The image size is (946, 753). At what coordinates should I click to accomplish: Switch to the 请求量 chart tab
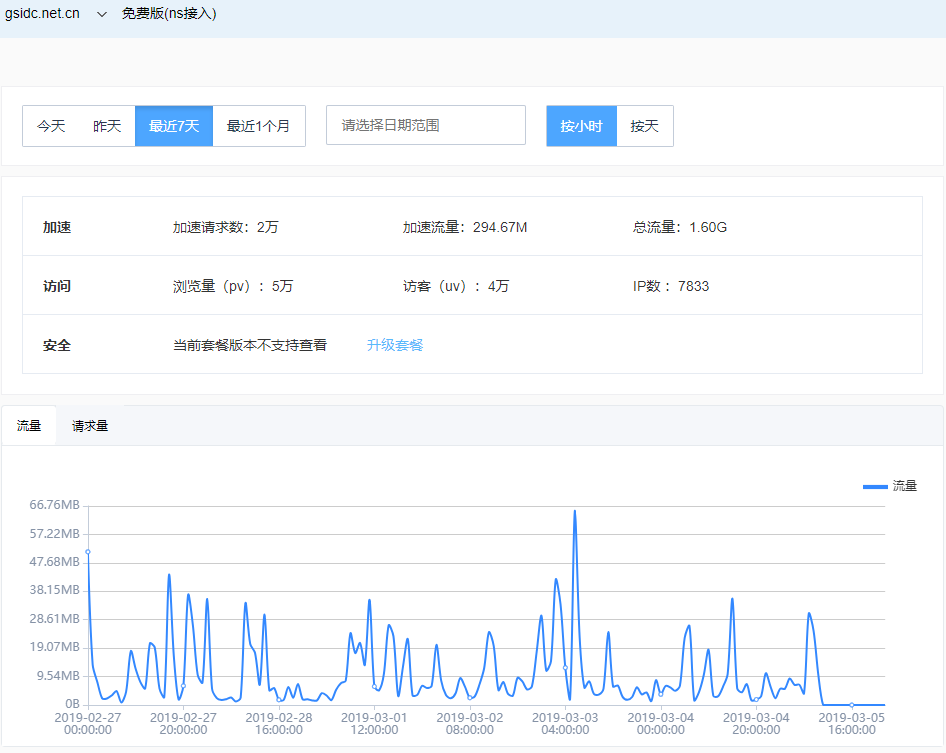[90, 426]
